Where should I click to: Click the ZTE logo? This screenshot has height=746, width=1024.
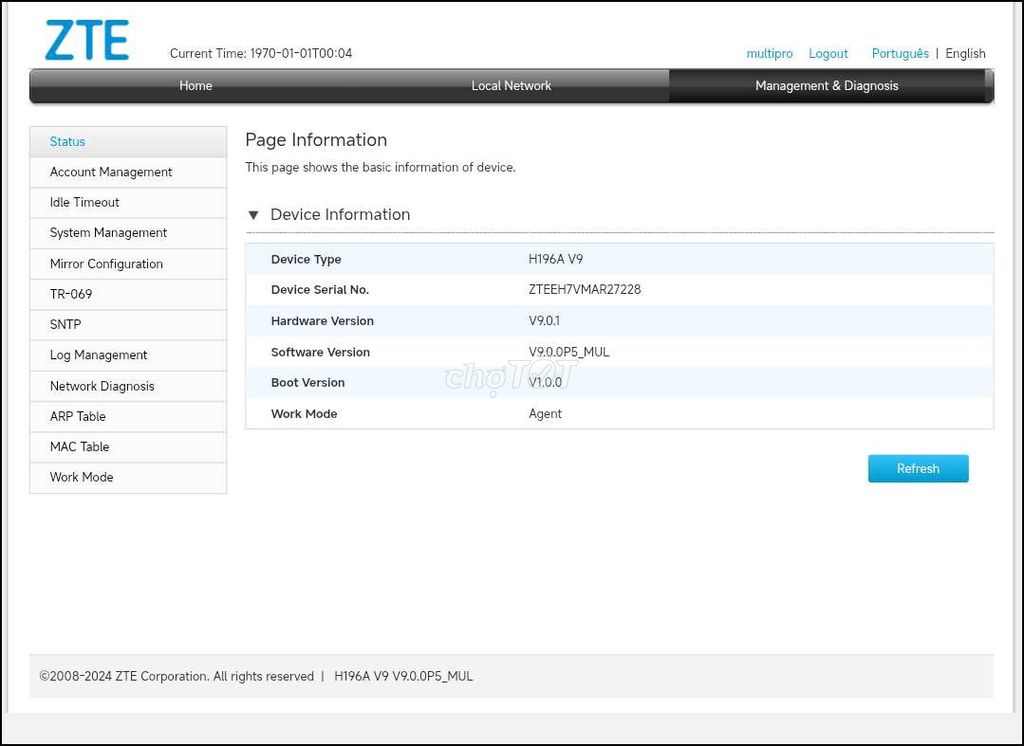point(87,41)
